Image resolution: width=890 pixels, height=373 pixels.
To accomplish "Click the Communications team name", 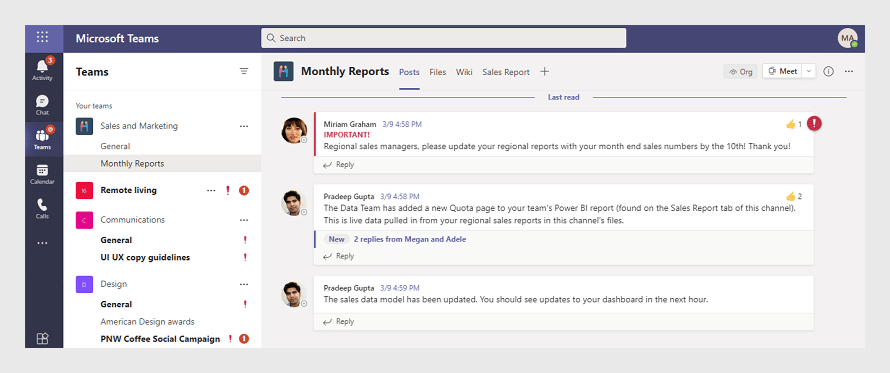I will (133, 220).
